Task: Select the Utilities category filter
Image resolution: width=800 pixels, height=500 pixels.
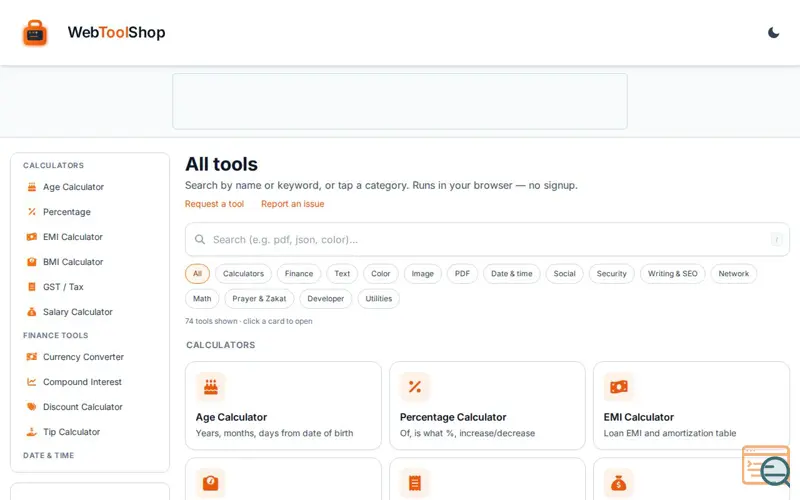Action: coord(379,298)
